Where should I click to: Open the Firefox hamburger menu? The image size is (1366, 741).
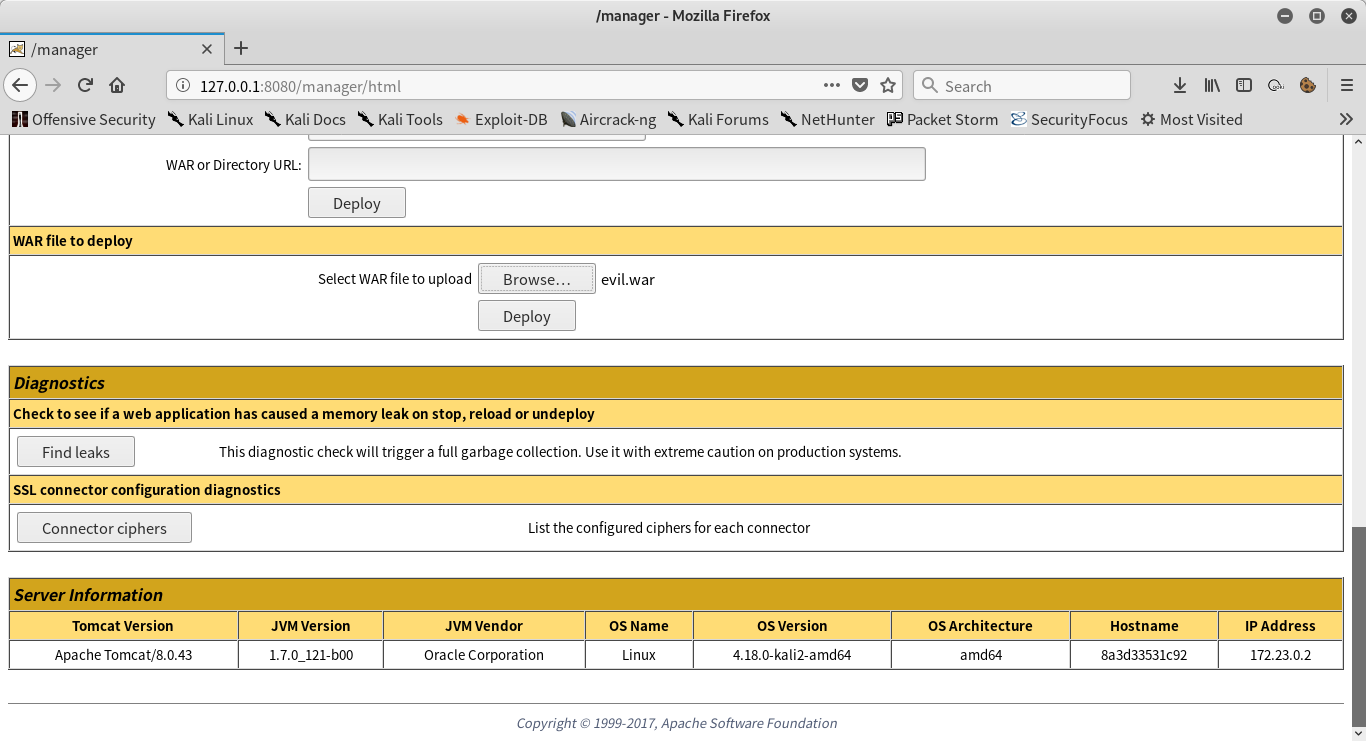pos(1347,86)
